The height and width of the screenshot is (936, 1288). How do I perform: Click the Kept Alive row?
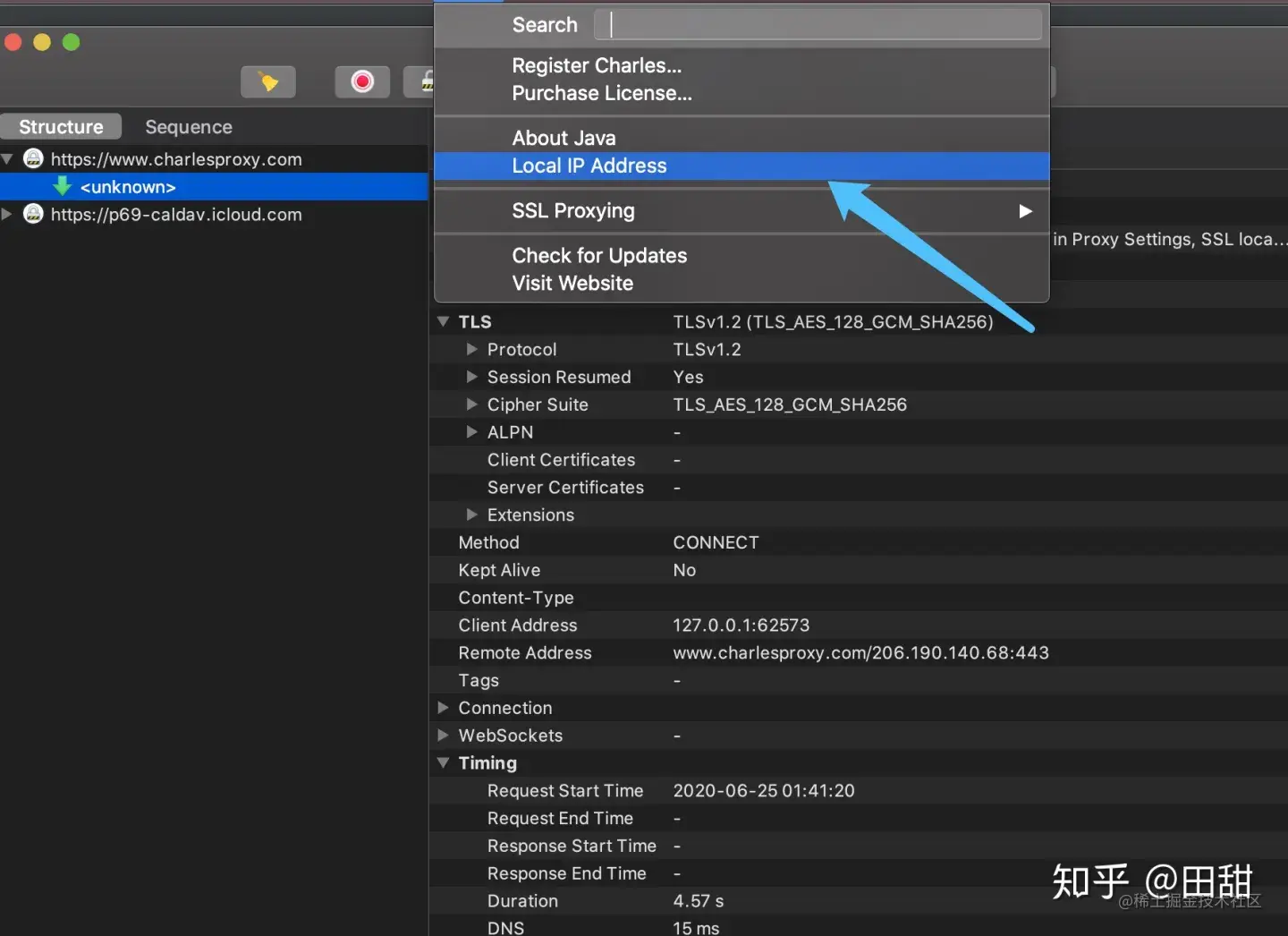859,570
